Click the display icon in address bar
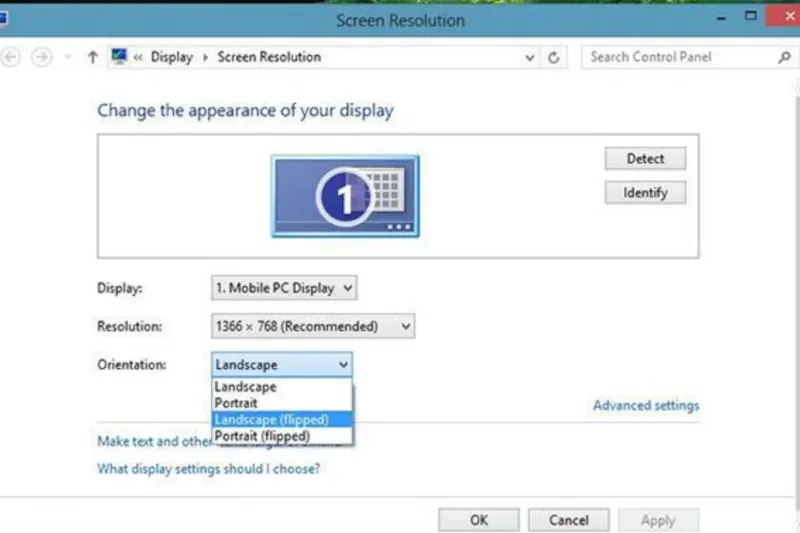This screenshot has width=800, height=533. [x=120, y=58]
